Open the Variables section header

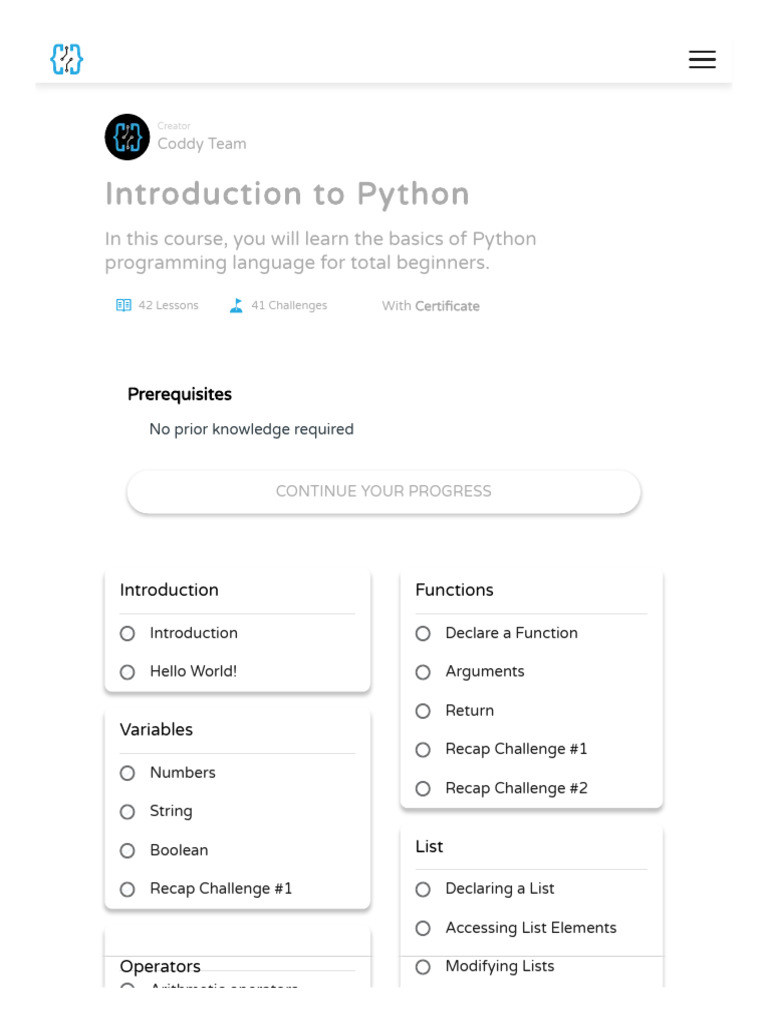(156, 730)
